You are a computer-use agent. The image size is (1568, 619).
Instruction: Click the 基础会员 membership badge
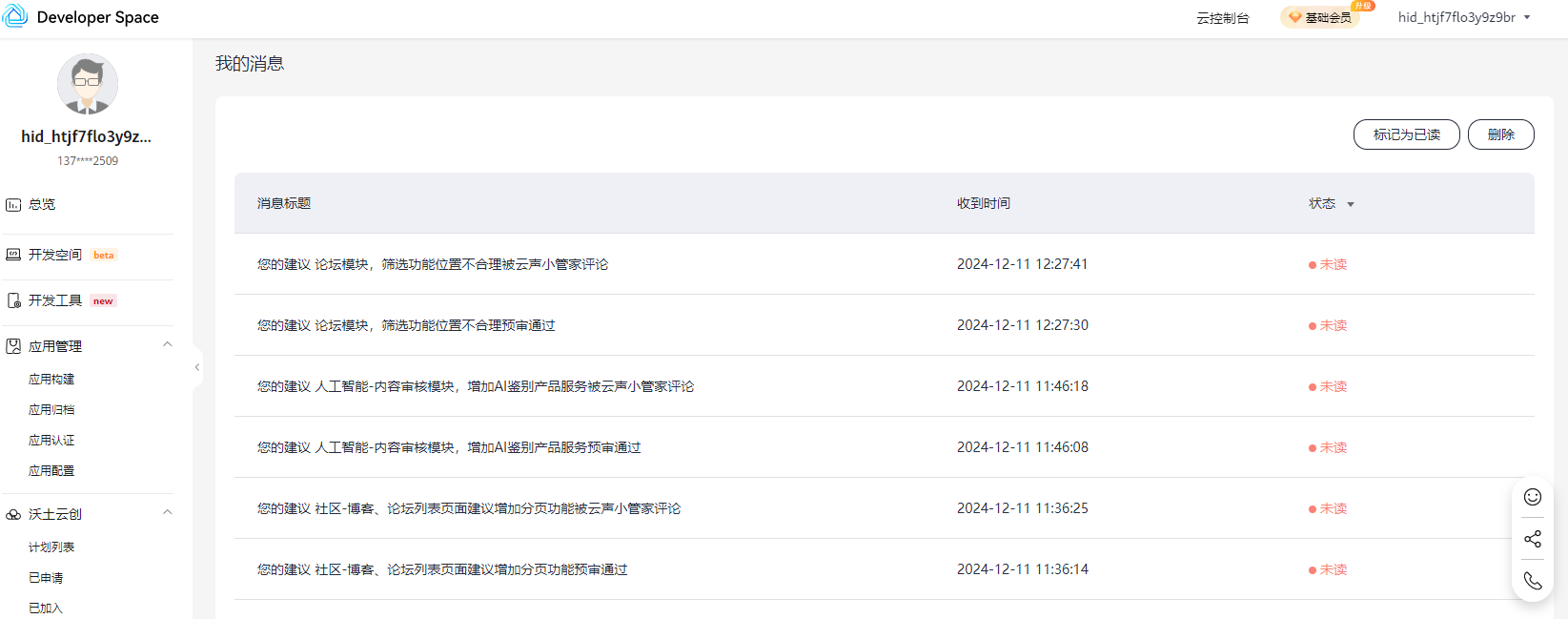1320,17
